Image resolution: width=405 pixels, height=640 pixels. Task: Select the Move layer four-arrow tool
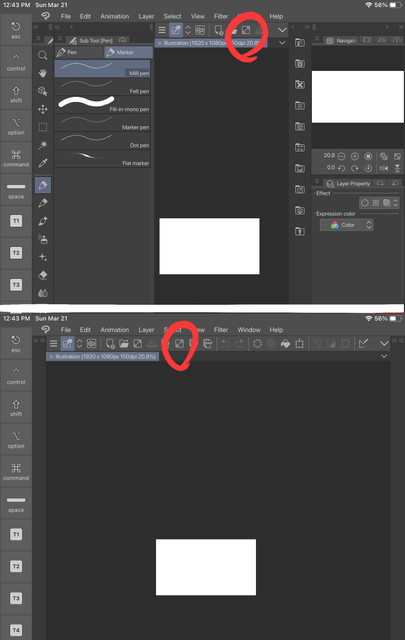(x=42, y=109)
